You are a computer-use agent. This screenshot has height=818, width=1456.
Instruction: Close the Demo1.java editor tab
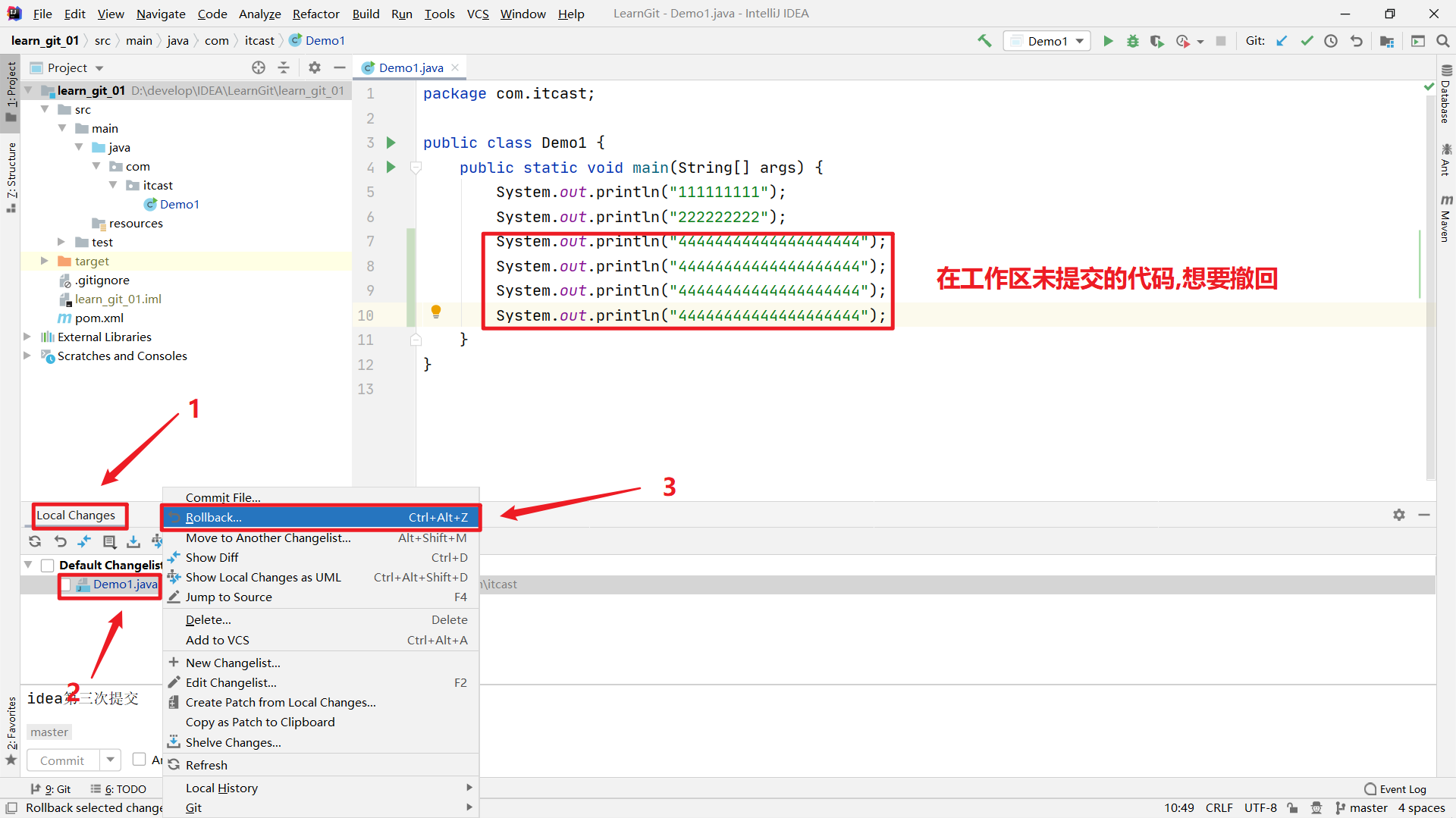455,67
